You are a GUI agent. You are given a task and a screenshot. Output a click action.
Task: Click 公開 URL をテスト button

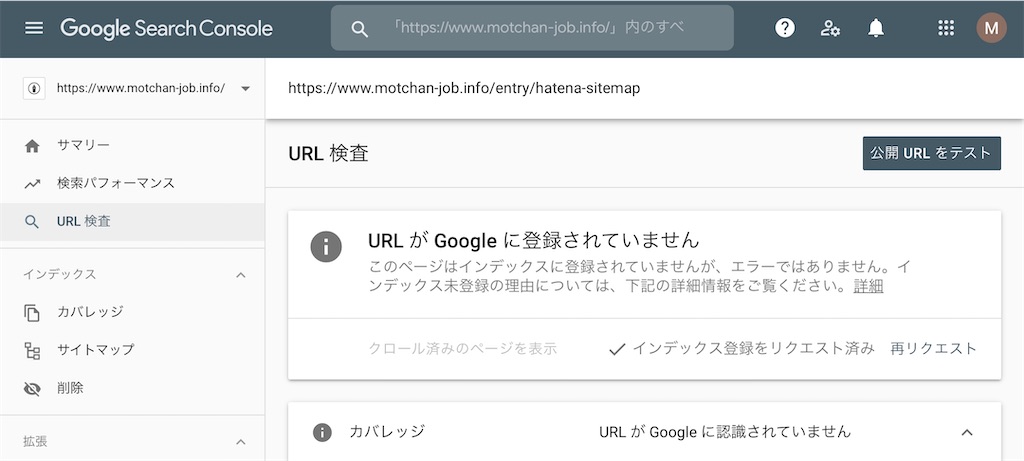931,153
